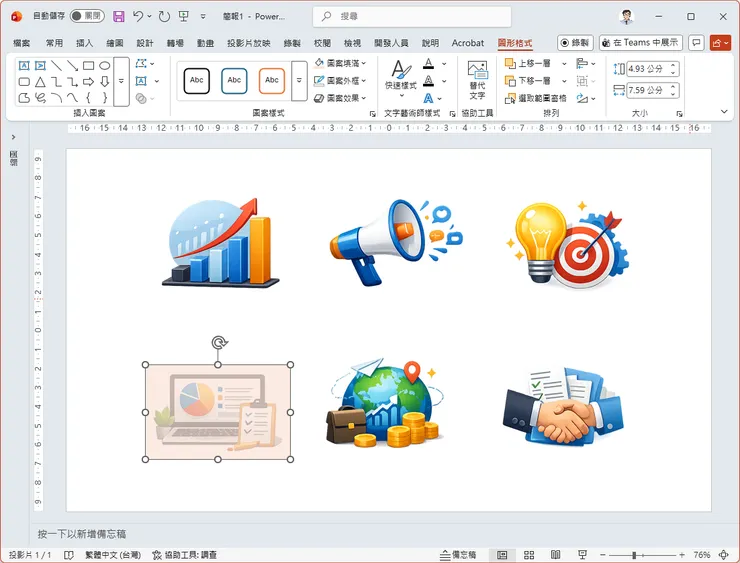Click the search (搜尋) box
The image size is (740, 563).
coord(412,17)
